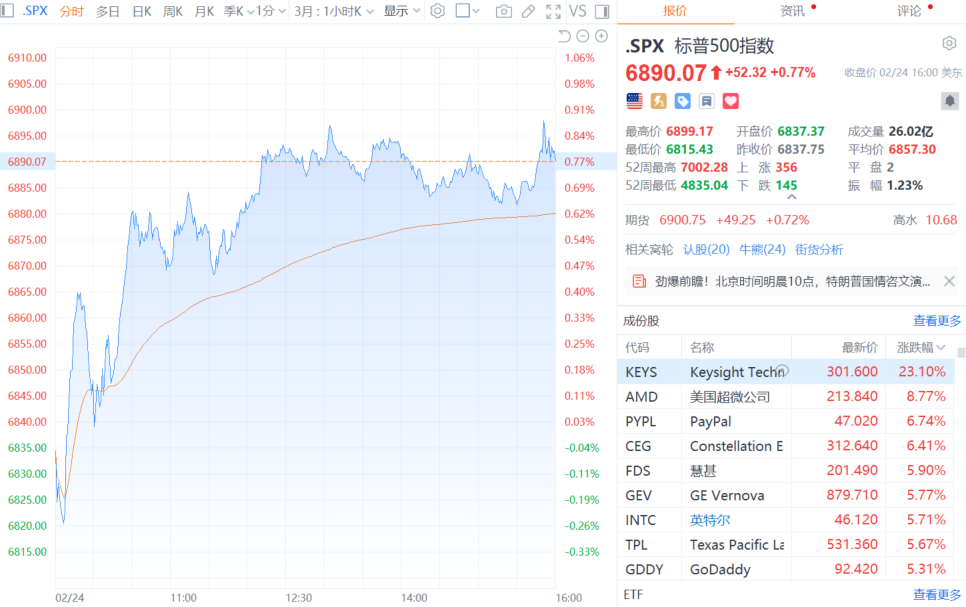Click the VS compare button
The width and height of the screenshot is (966, 607).
pyautogui.click(x=577, y=11)
